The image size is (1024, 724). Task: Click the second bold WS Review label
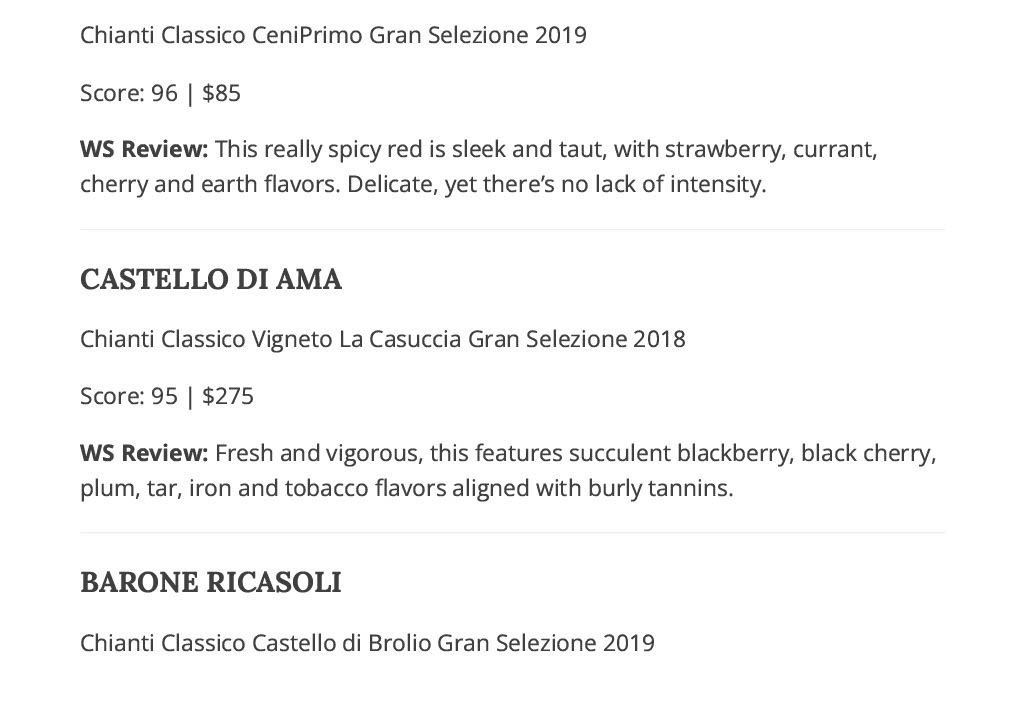pyautogui.click(x=144, y=453)
